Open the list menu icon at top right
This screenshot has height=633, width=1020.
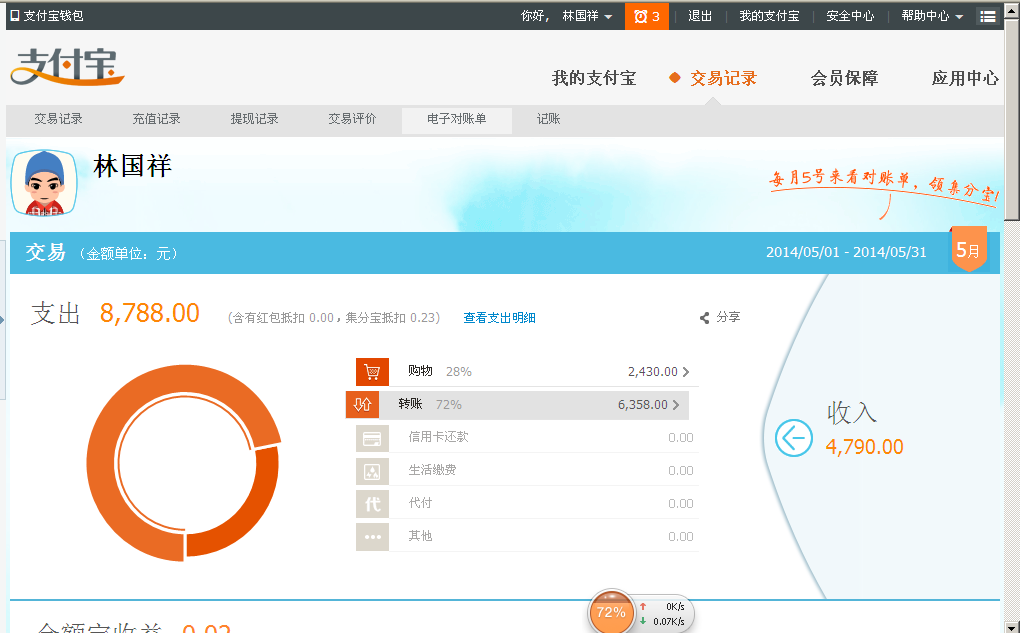pos(988,16)
